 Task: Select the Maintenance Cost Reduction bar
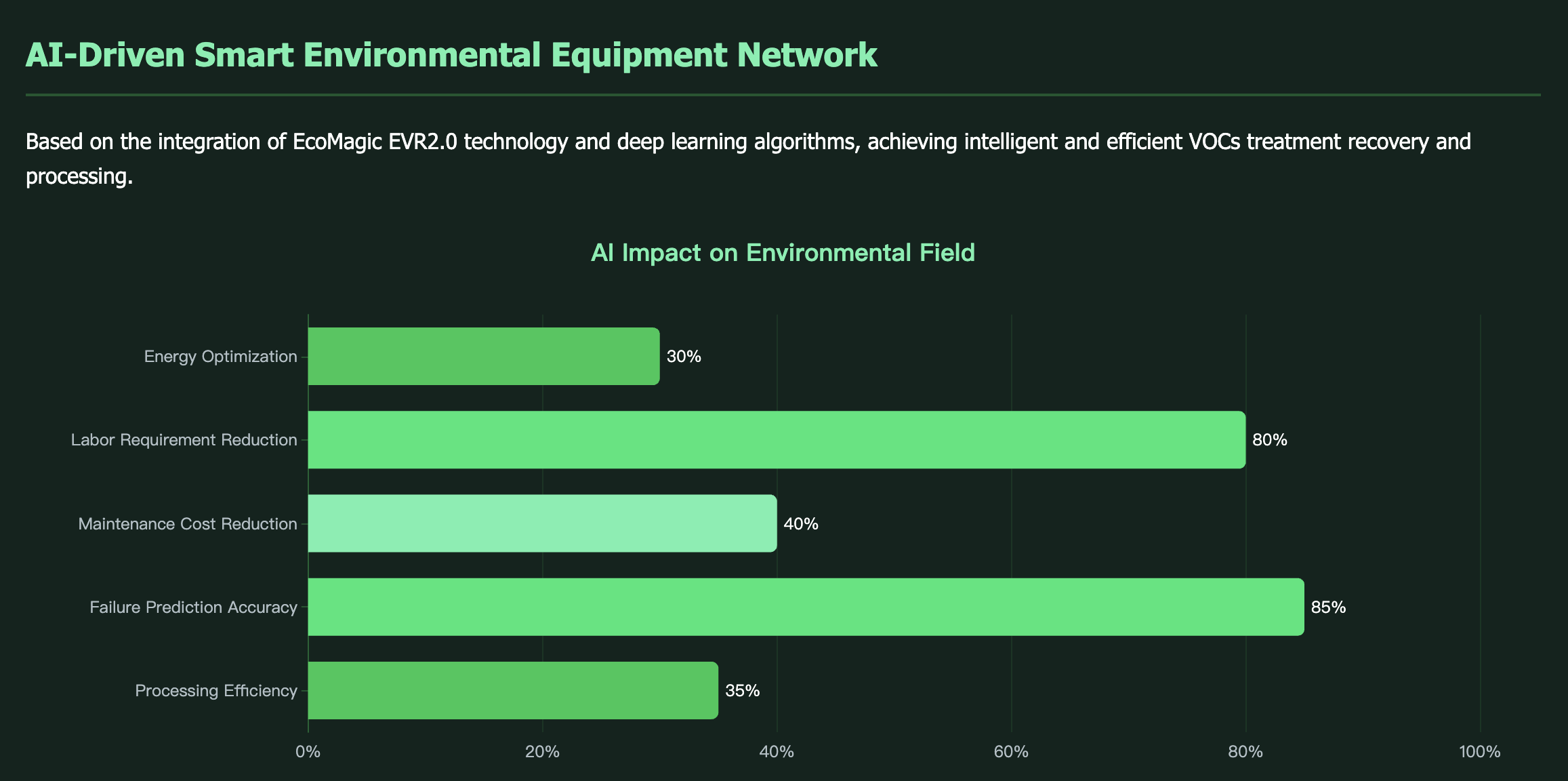[x=542, y=523]
